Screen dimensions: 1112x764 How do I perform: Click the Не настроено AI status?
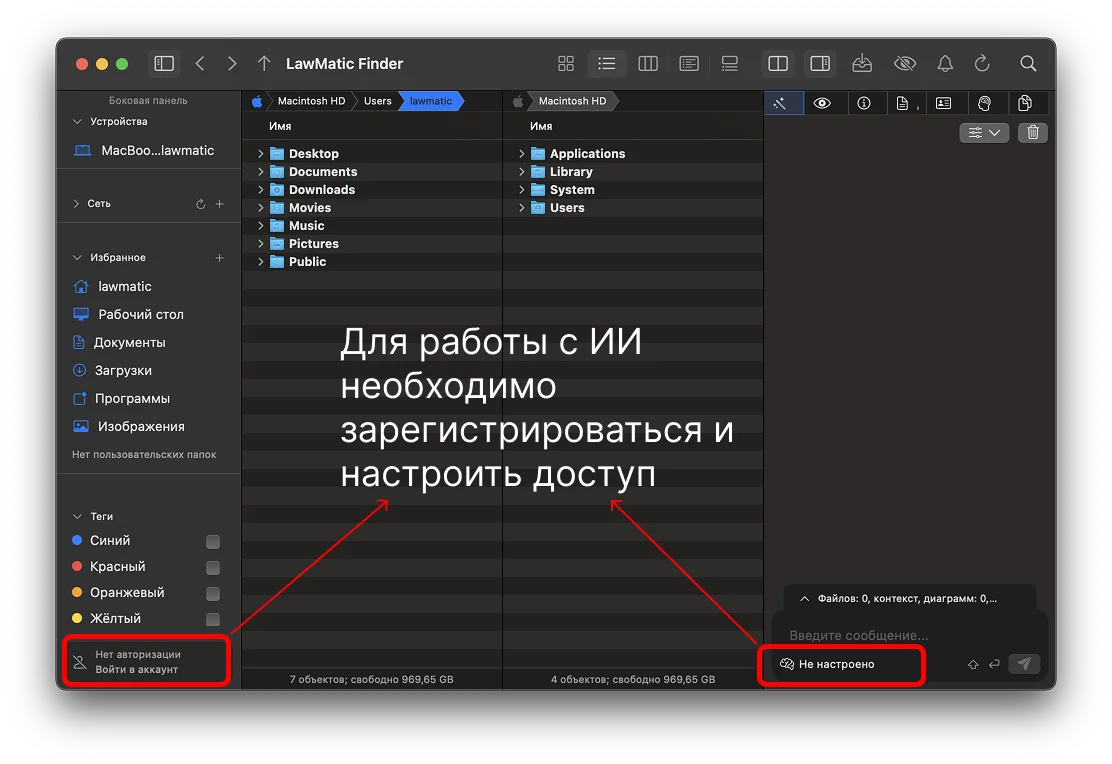click(837, 665)
